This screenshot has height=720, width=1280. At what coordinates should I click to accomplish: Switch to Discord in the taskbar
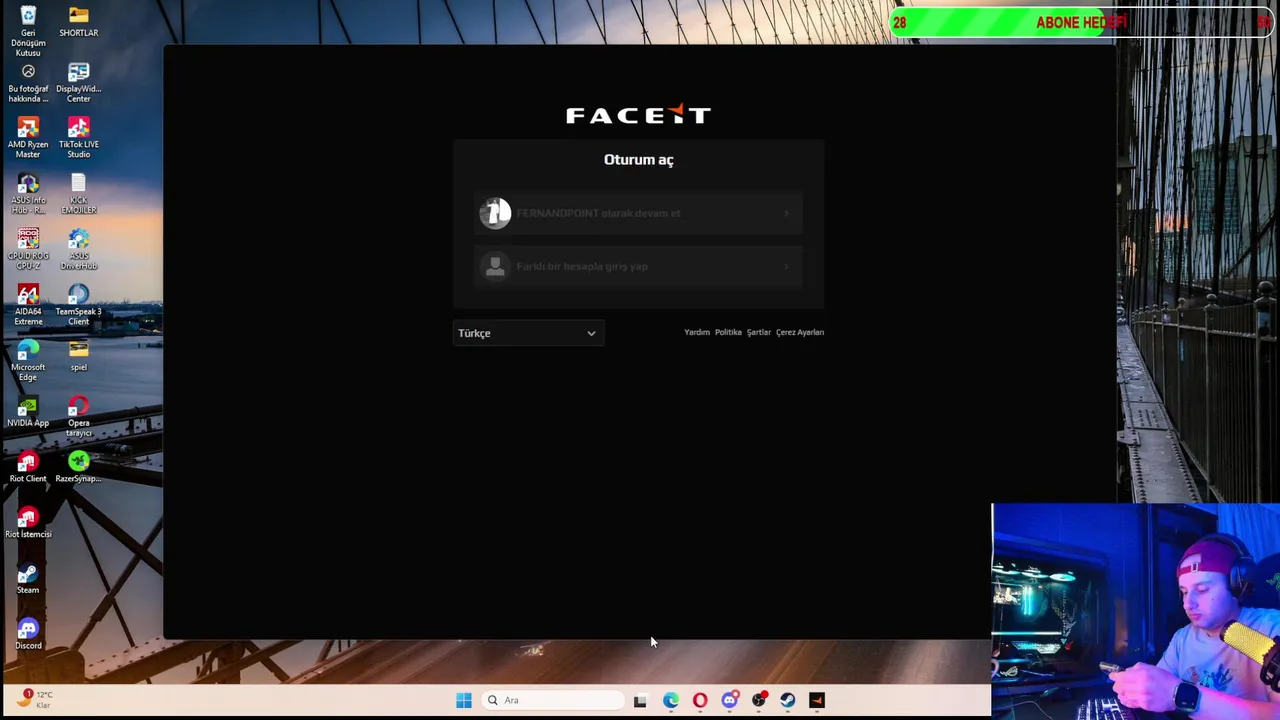click(729, 700)
